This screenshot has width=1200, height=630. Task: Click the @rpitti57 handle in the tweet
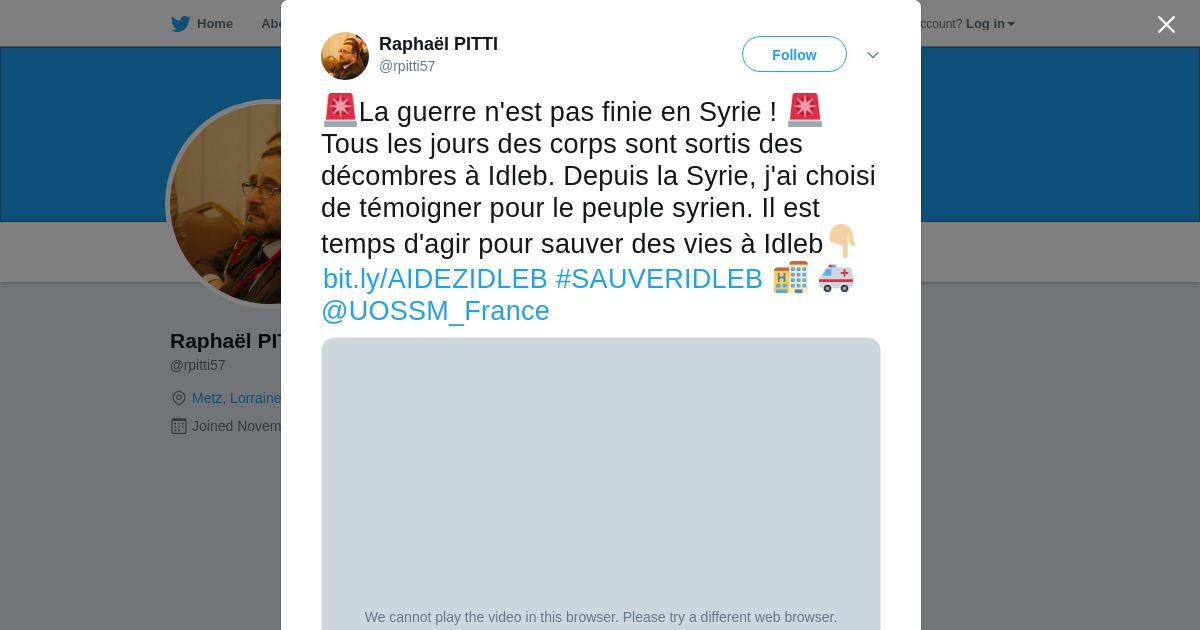pyautogui.click(x=407, y=66)
